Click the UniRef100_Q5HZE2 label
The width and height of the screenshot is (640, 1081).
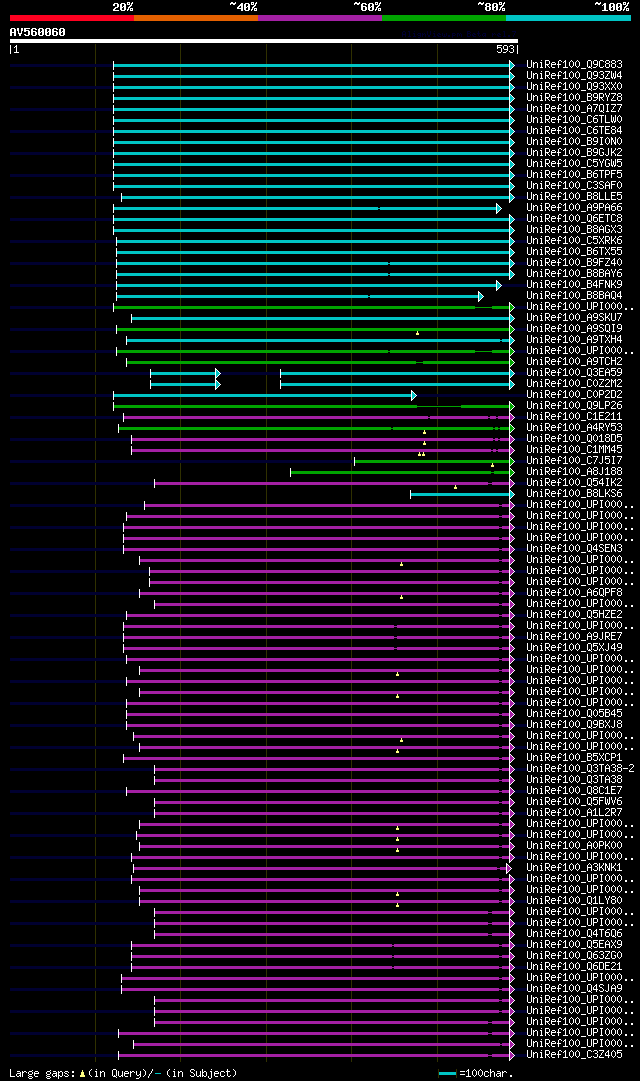tap(574, 616)
